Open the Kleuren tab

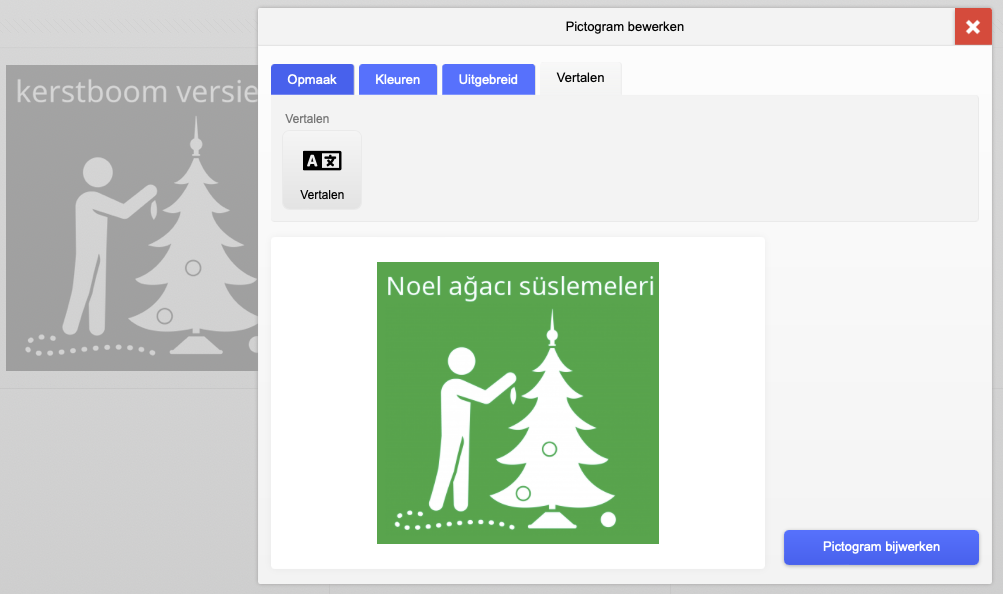coord(398,79)
